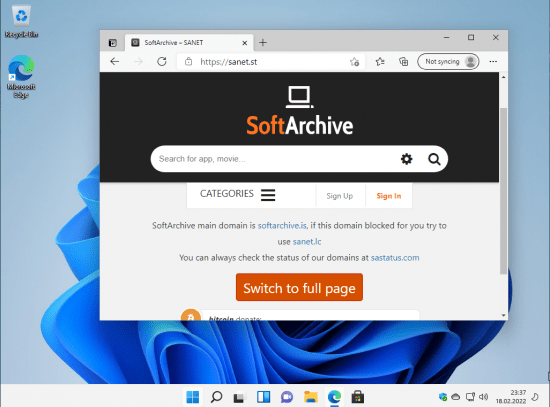Click OneDrive cloud tray icon

click(456, 397)
